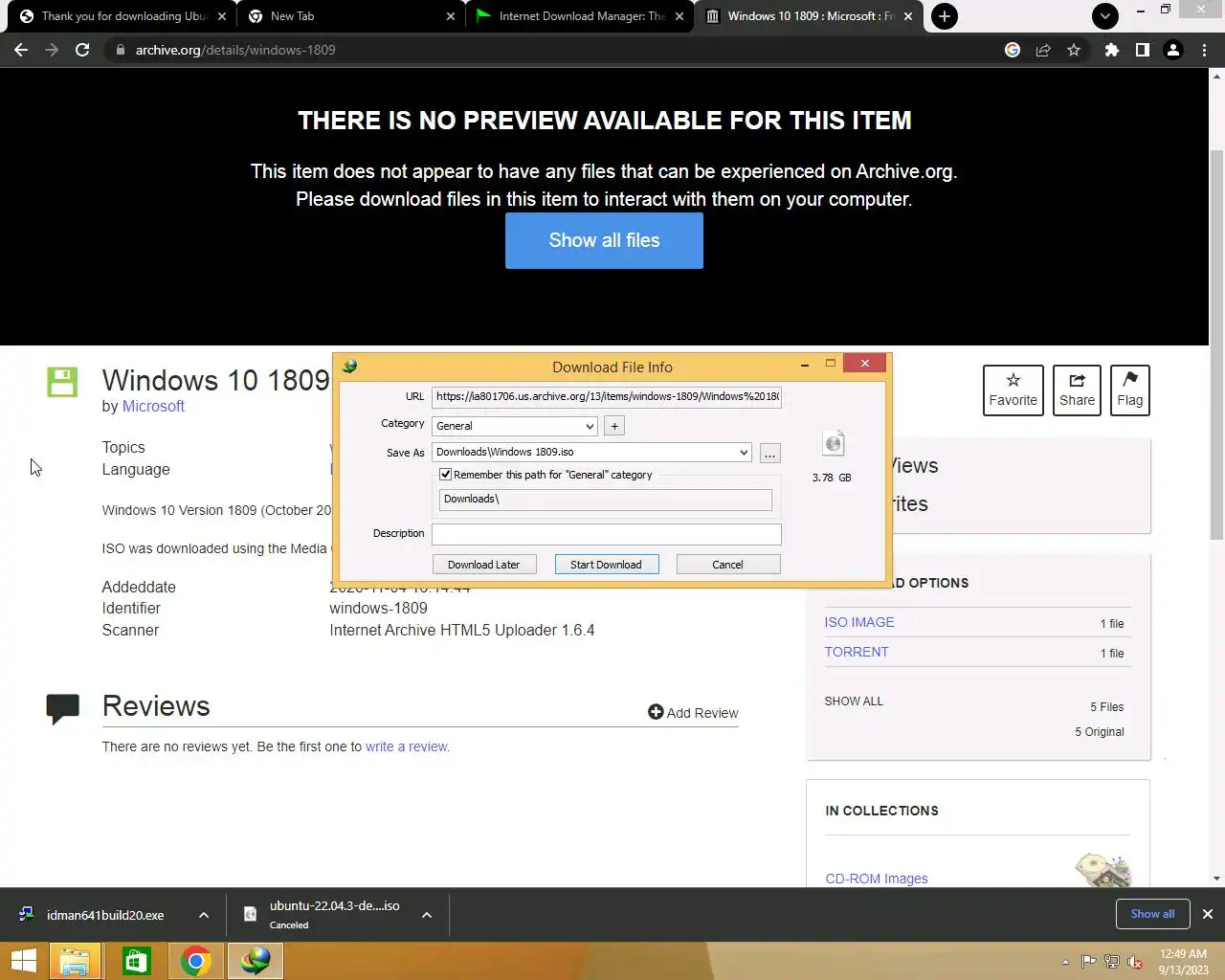Show hidden tray icons arrow
This screenshot has width=1225, height=980.
coord(1065,962)
